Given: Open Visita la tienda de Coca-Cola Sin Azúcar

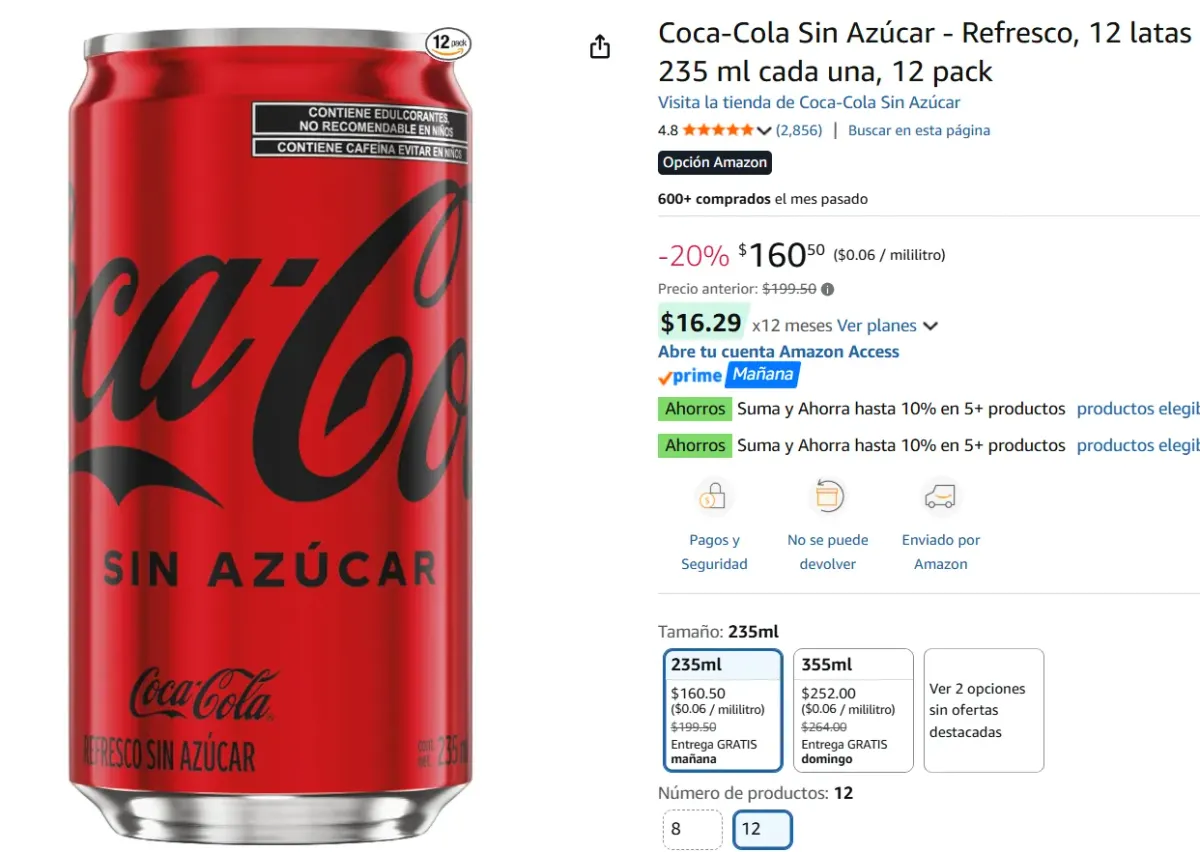Looking at the screenshot, I should [x=808, y=102].
